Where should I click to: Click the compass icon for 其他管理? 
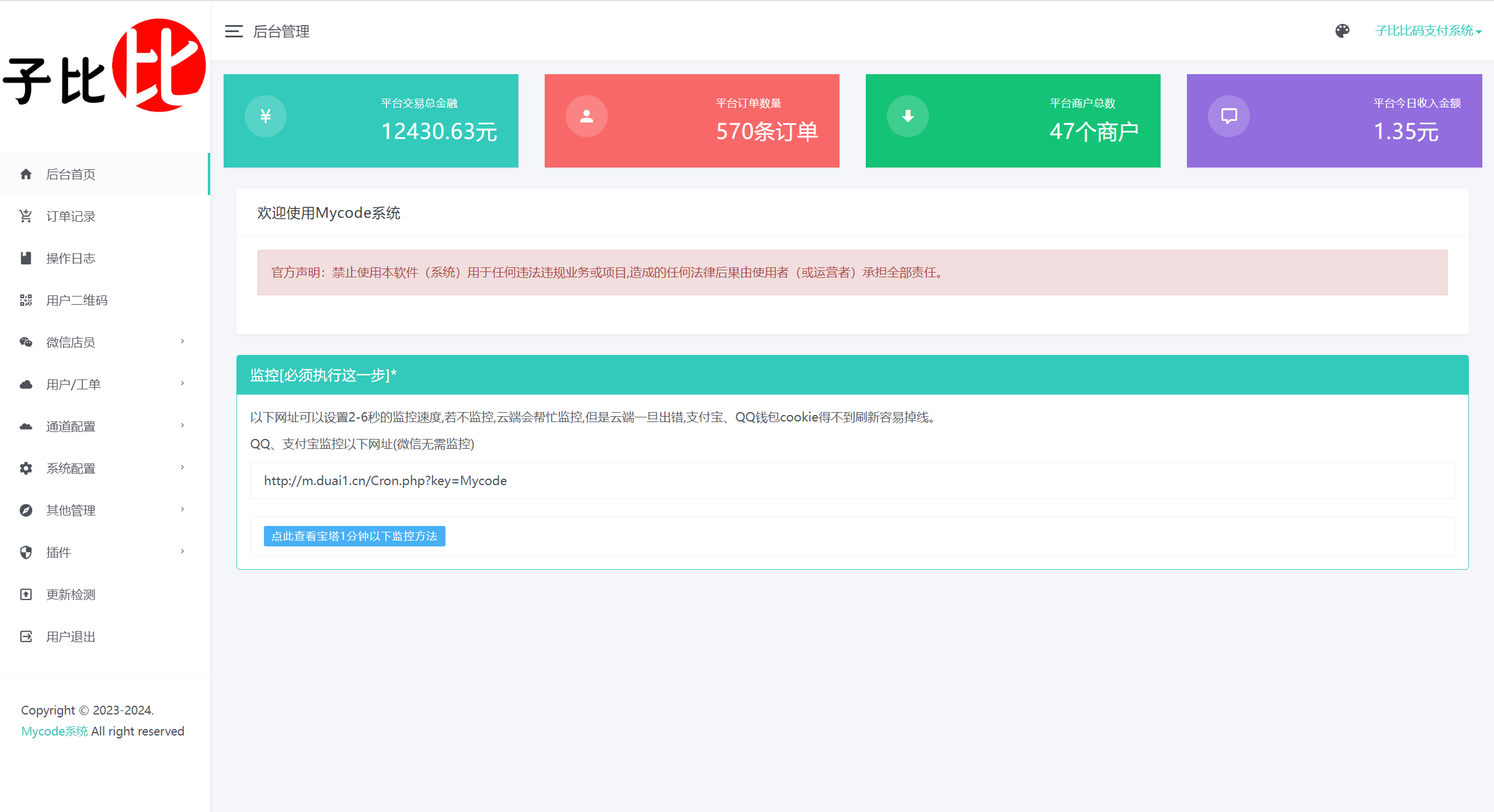[26, 510]
